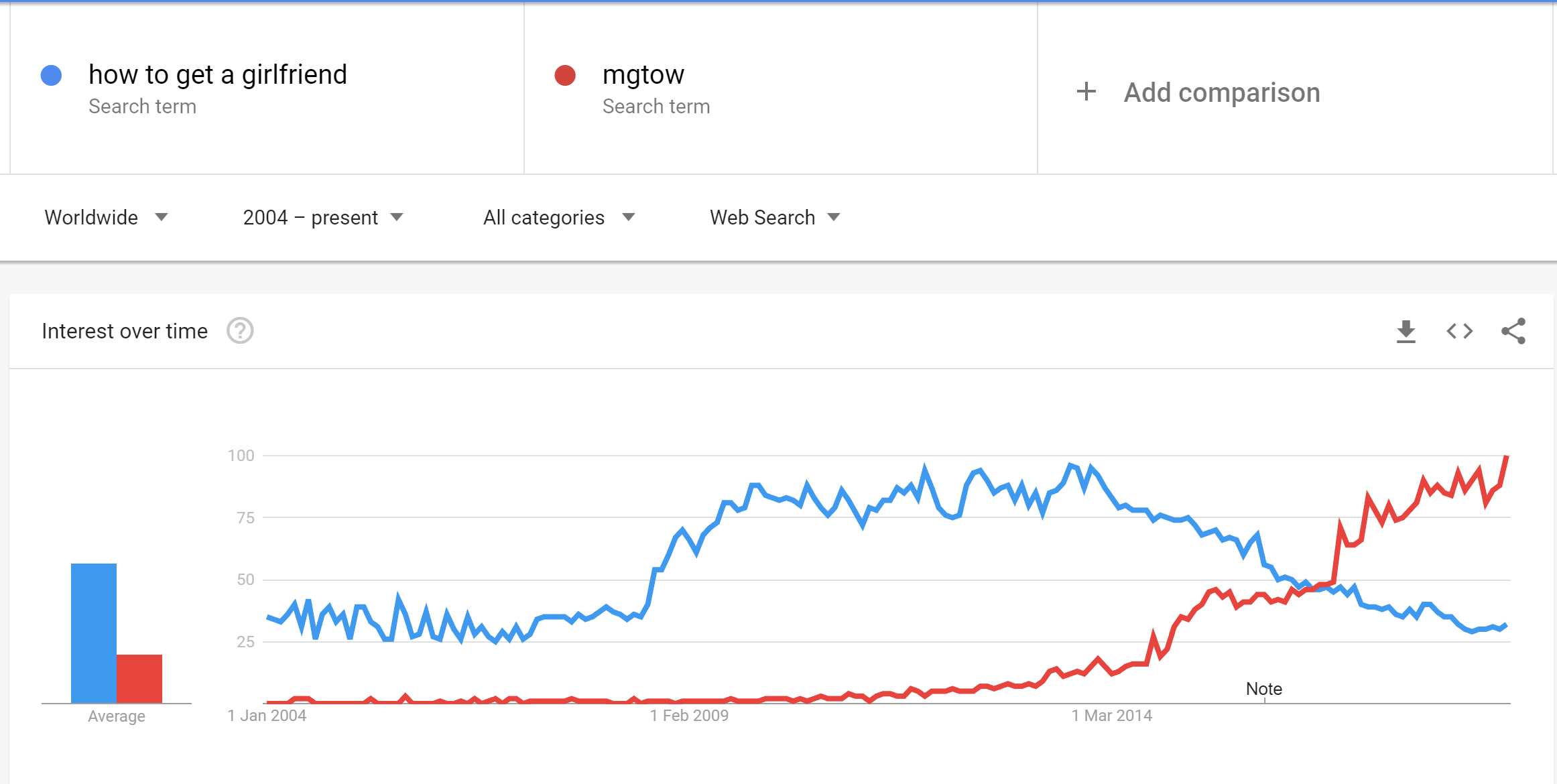Click the red line peak at 100
This screenshot has height=784, width=1557.
[x=1506, y=457]
